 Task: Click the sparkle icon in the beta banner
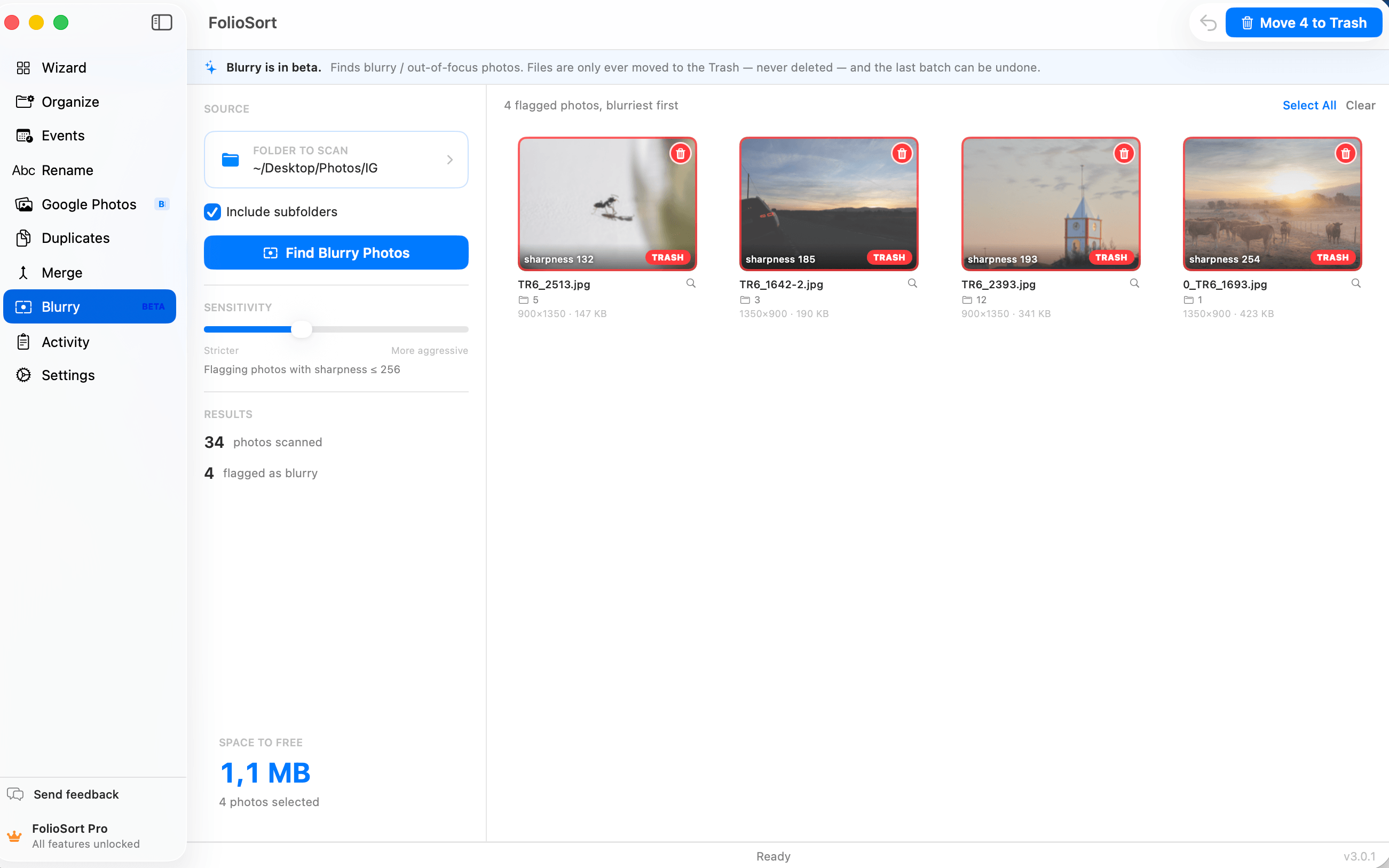coord(211,67)
